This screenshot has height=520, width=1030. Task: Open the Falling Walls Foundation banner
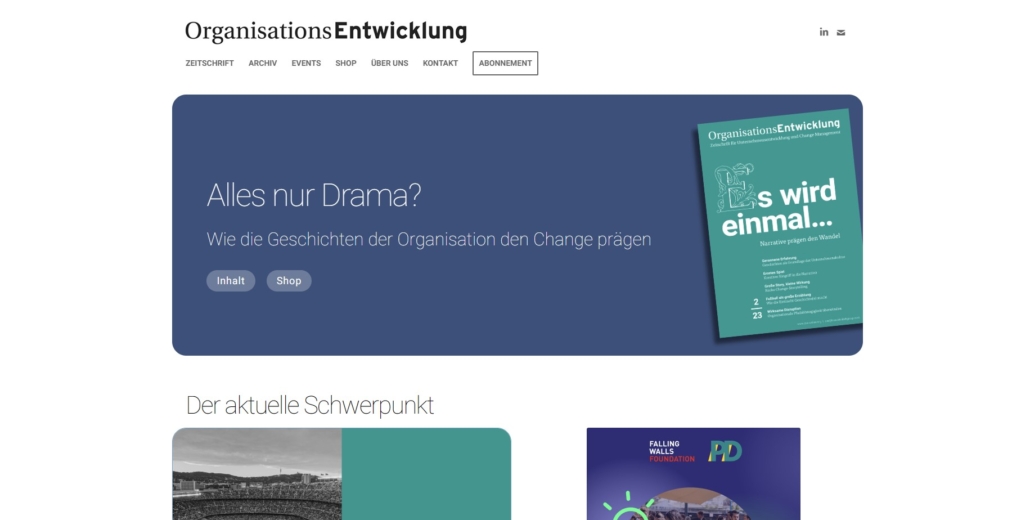pos(694,474)
